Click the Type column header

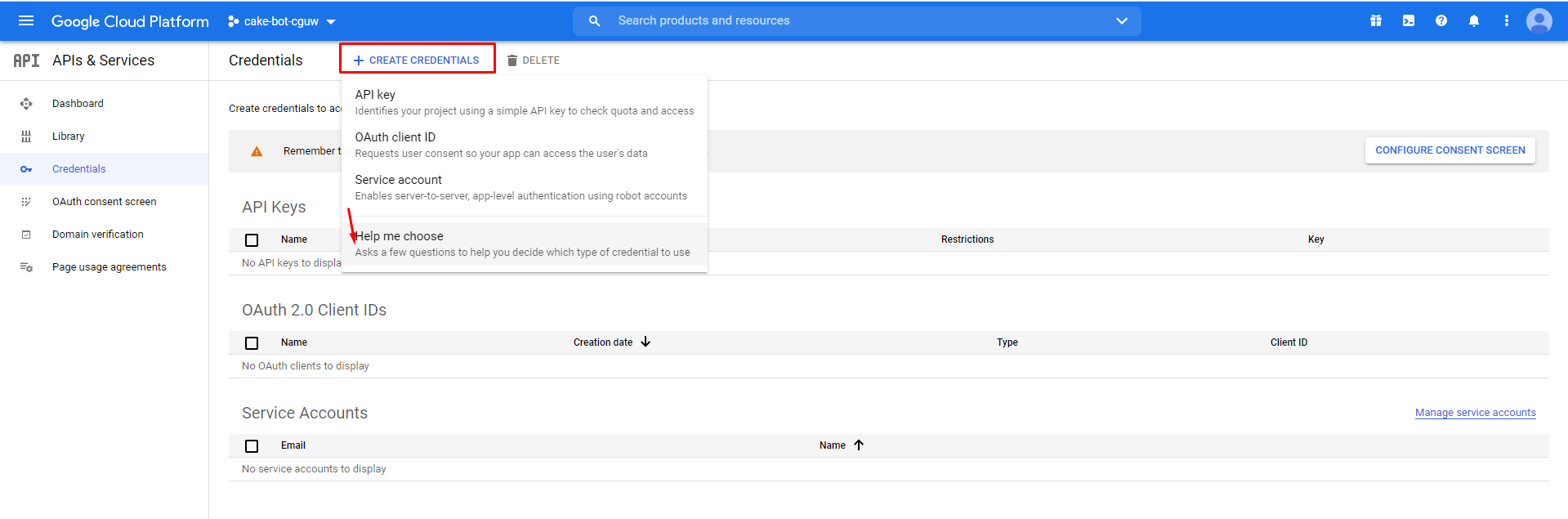click(1007, 342)
